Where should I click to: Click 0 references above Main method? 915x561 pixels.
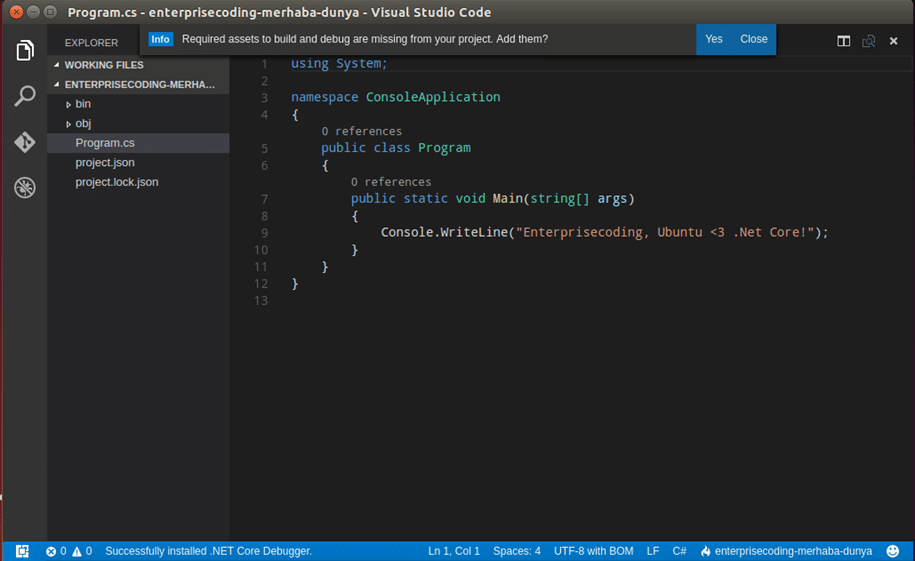pos(391,182)
